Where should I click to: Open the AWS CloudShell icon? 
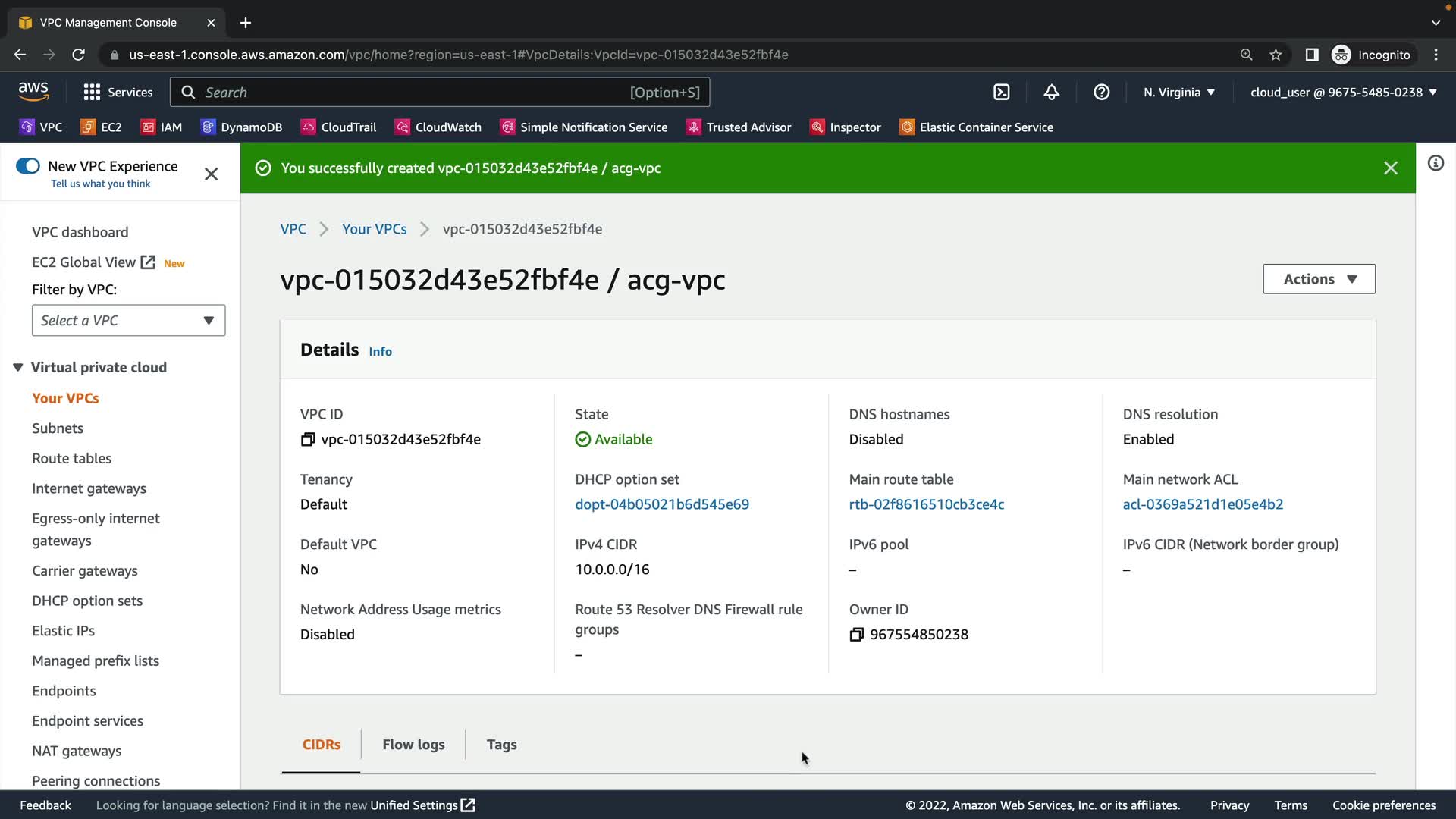[x=1002, y=93]
